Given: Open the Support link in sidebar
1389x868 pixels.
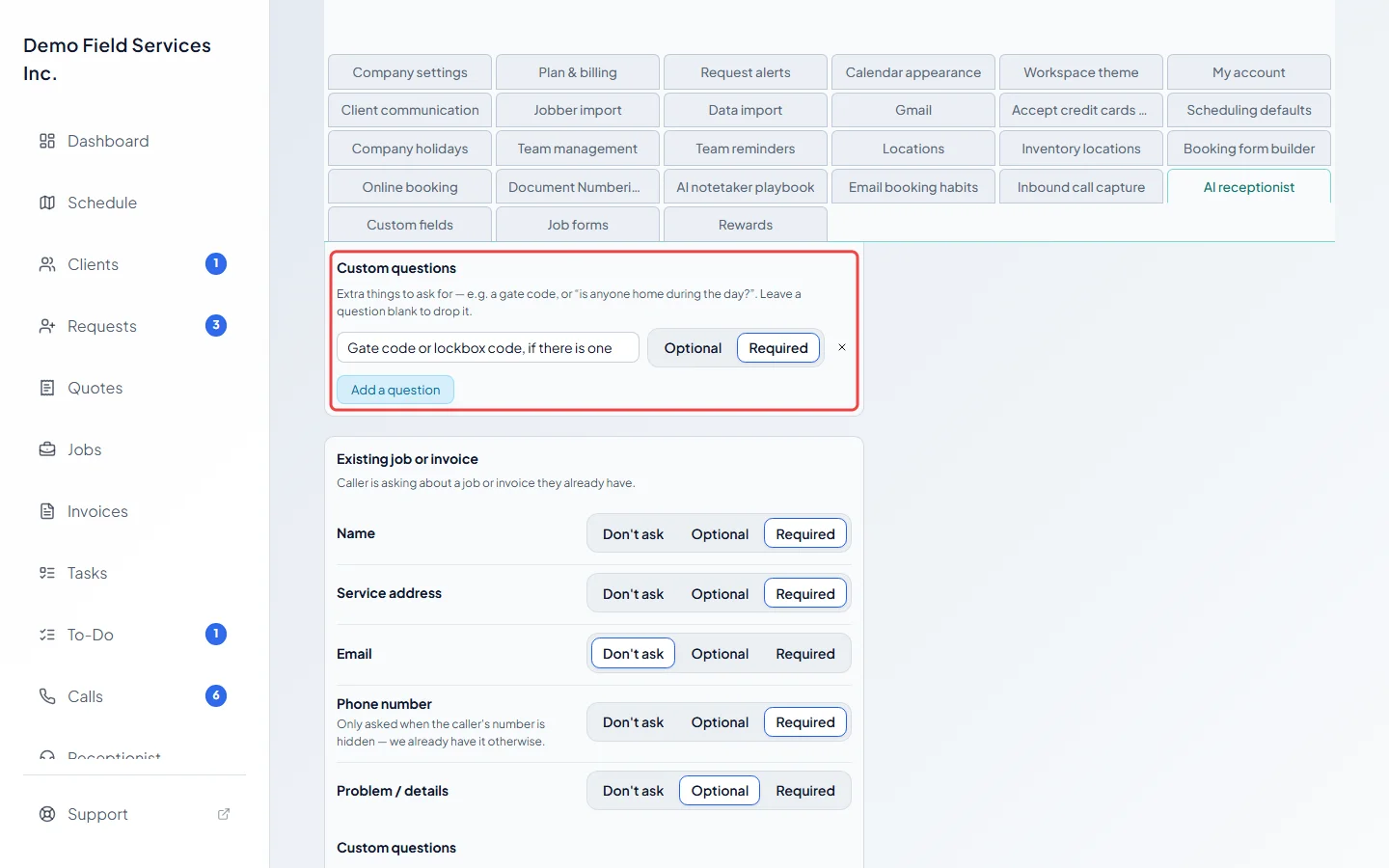Looking at the screenshot, I should 135,814.
